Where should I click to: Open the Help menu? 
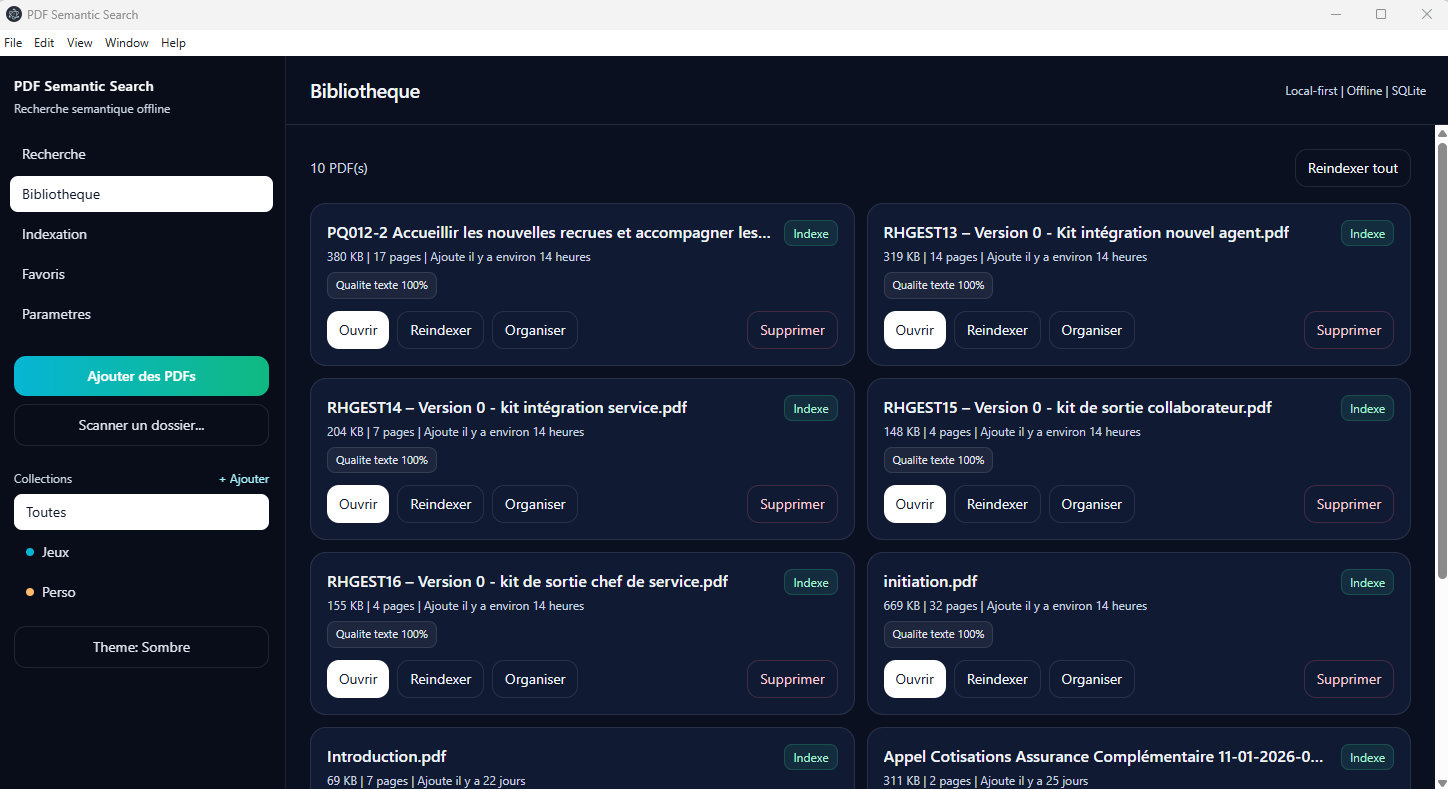[x=173, y=43]
